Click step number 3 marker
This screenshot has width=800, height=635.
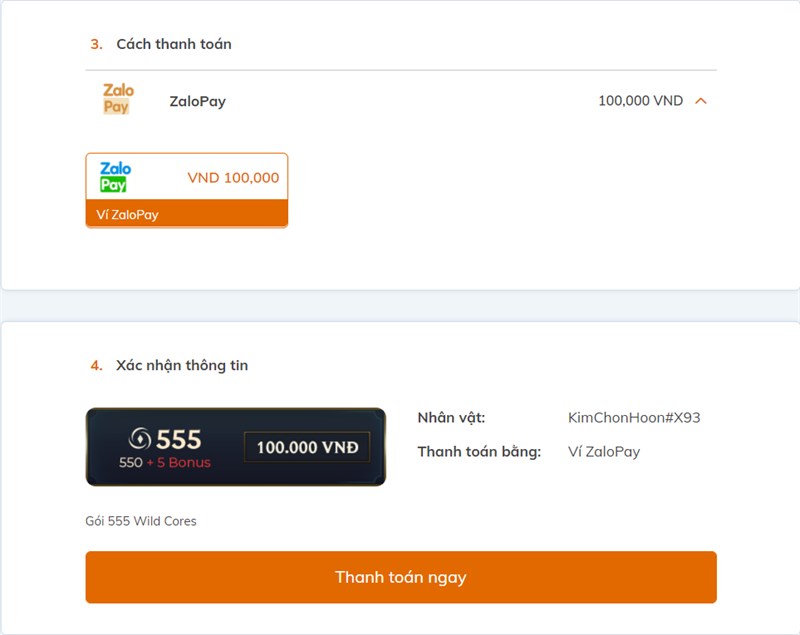[96, 44]
